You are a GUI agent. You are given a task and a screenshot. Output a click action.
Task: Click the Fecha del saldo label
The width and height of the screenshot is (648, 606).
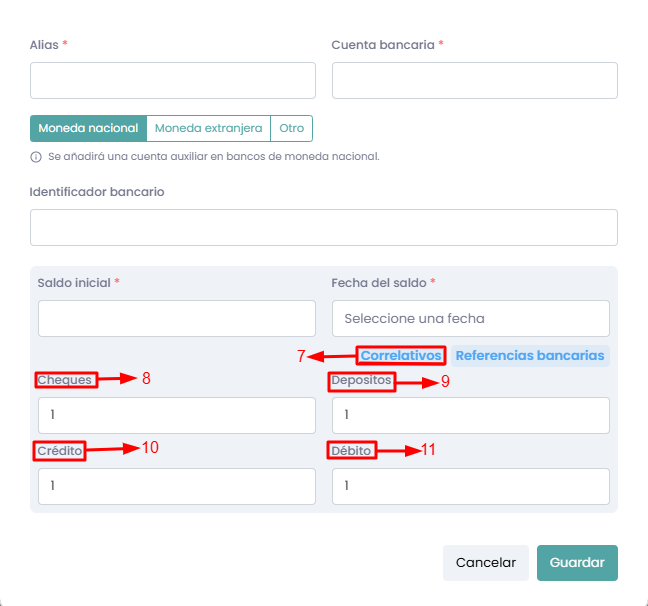tap(379, 283)
